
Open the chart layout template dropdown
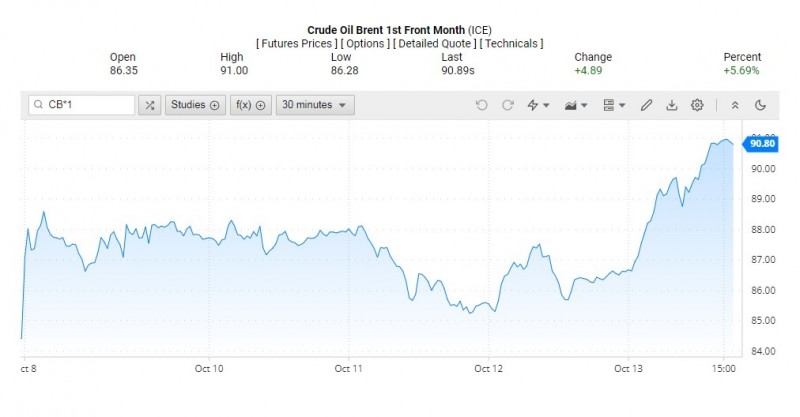614,105
